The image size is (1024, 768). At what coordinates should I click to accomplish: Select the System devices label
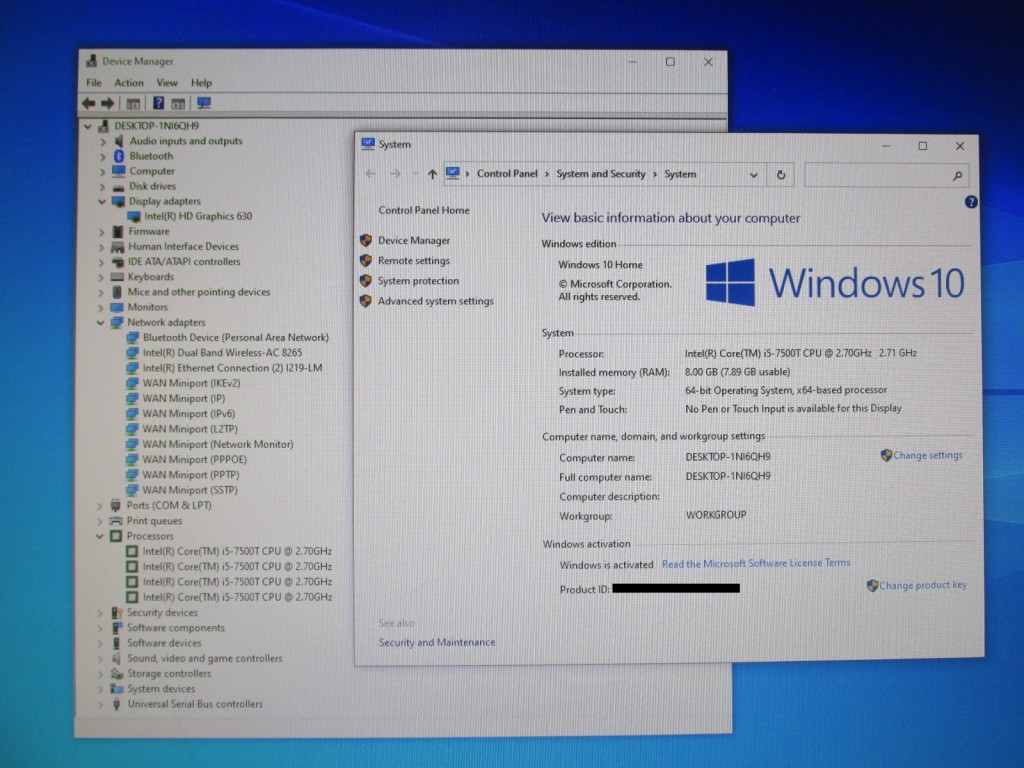click(x=161, y=689)
